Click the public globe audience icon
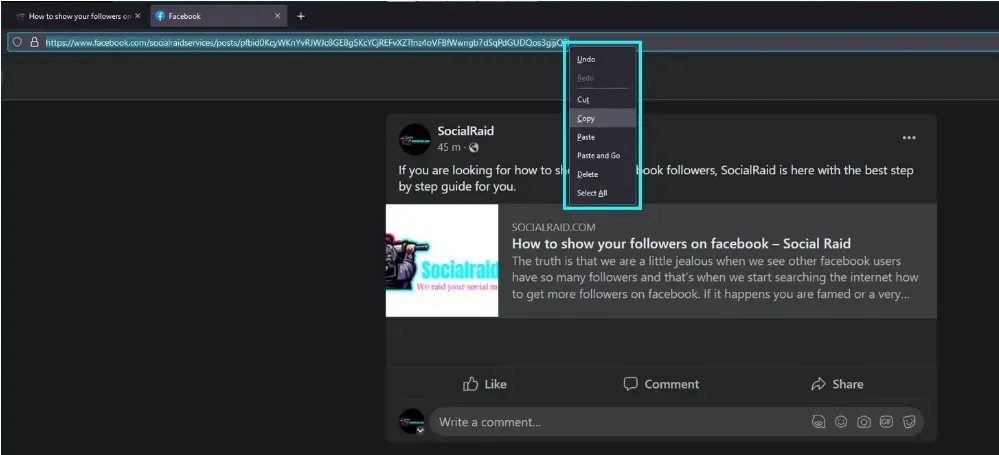 473,148
